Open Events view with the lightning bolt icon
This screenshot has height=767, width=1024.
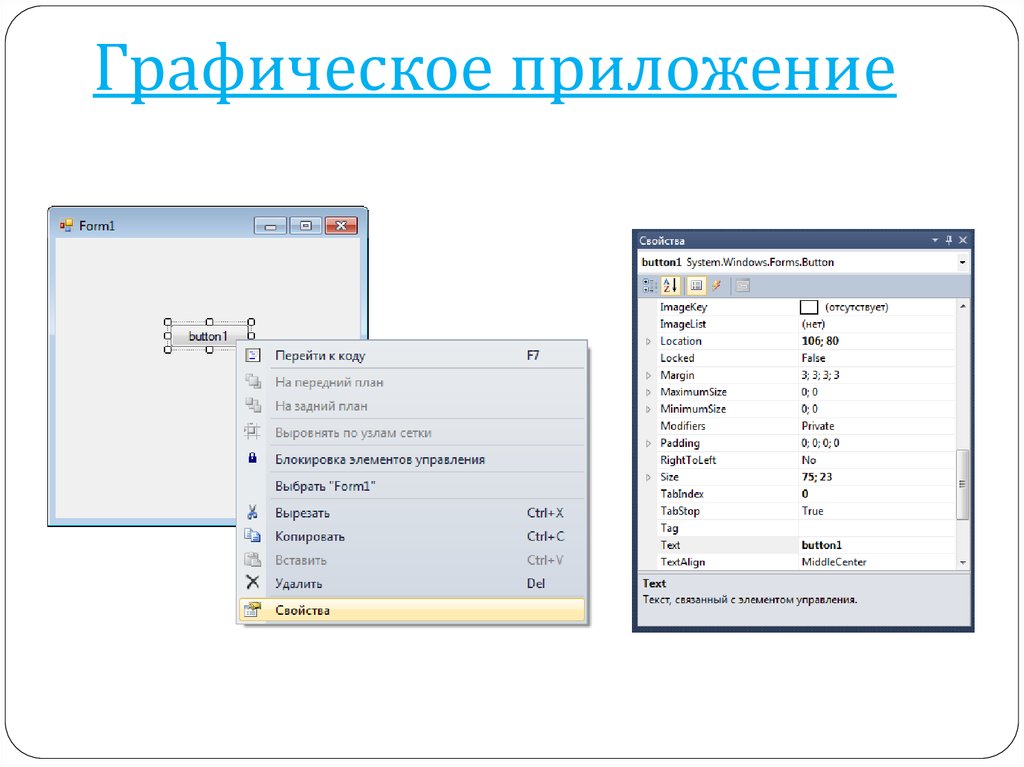click(x=716, y=286)
